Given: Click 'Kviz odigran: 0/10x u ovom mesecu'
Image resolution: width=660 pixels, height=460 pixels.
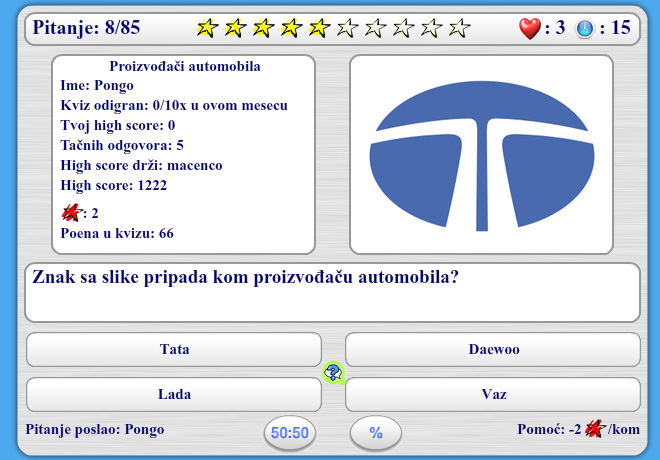Looking at the screenshot, I should tap(174, 105).
